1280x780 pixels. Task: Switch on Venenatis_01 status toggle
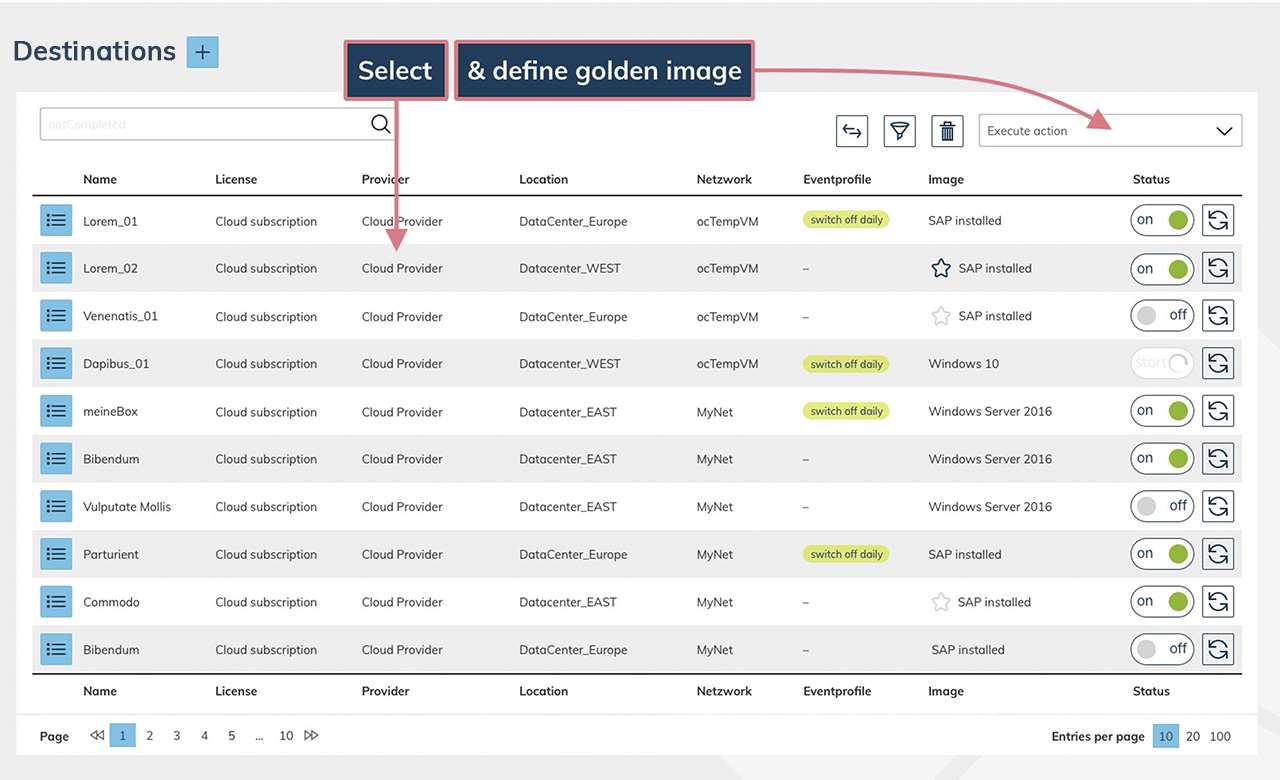pos(1162,316)
